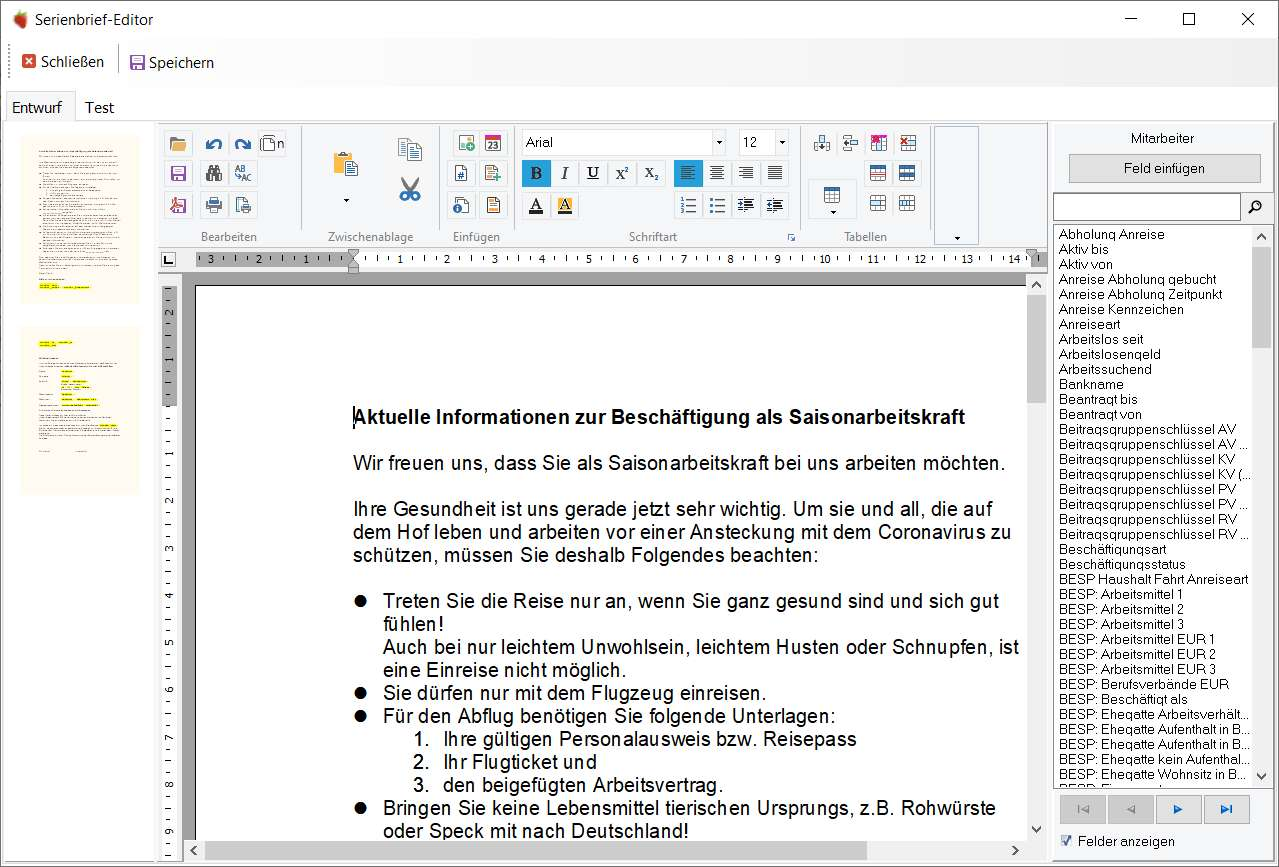Select Bankname in the field list
Viewport: 1279px width, 867px height.
tap(1091, 384)
